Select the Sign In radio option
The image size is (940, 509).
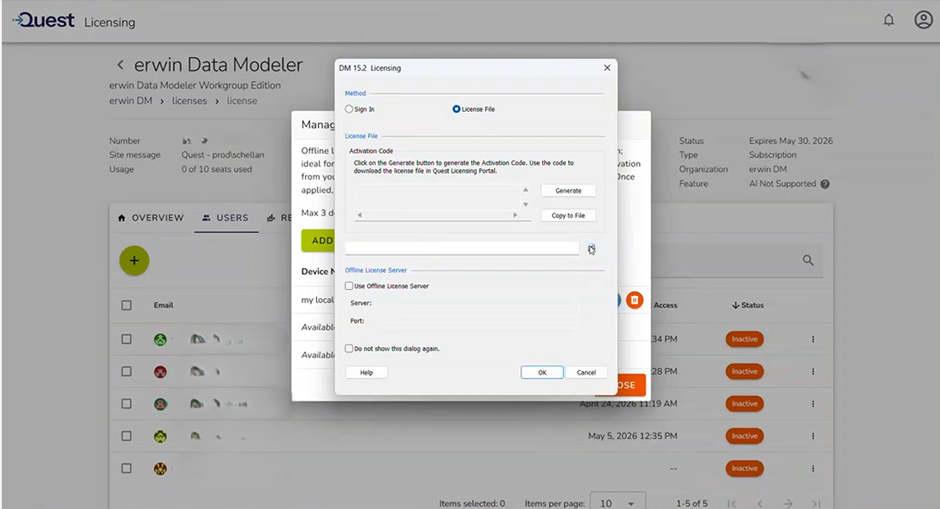click(x=349, y=109)
